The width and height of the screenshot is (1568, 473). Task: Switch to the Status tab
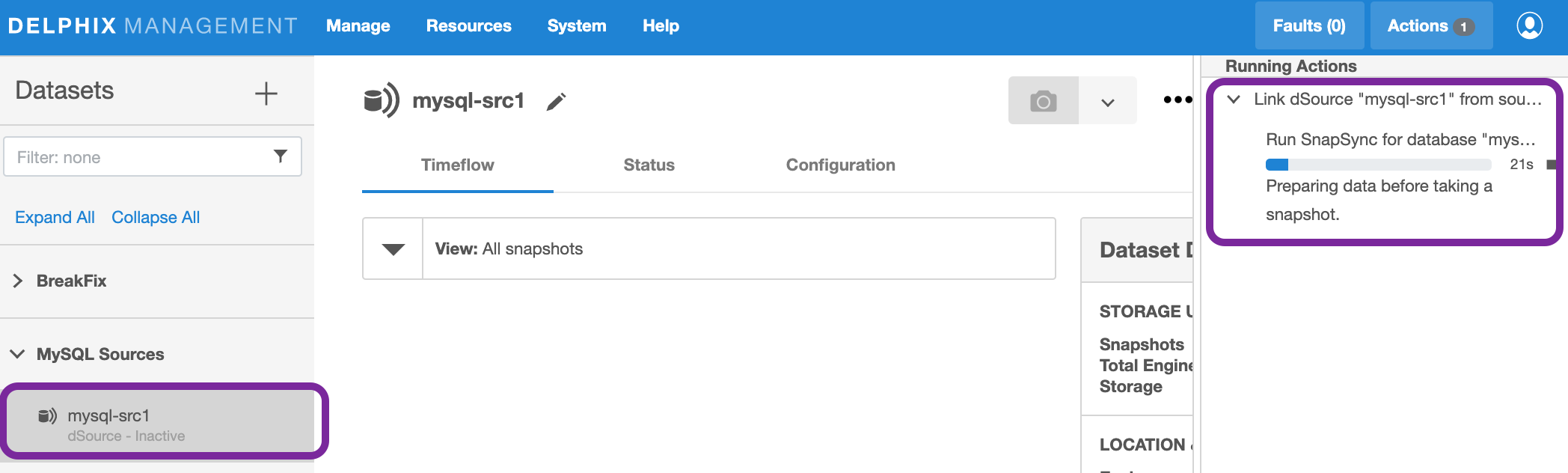pyautogui.click(x=649, y=165)
